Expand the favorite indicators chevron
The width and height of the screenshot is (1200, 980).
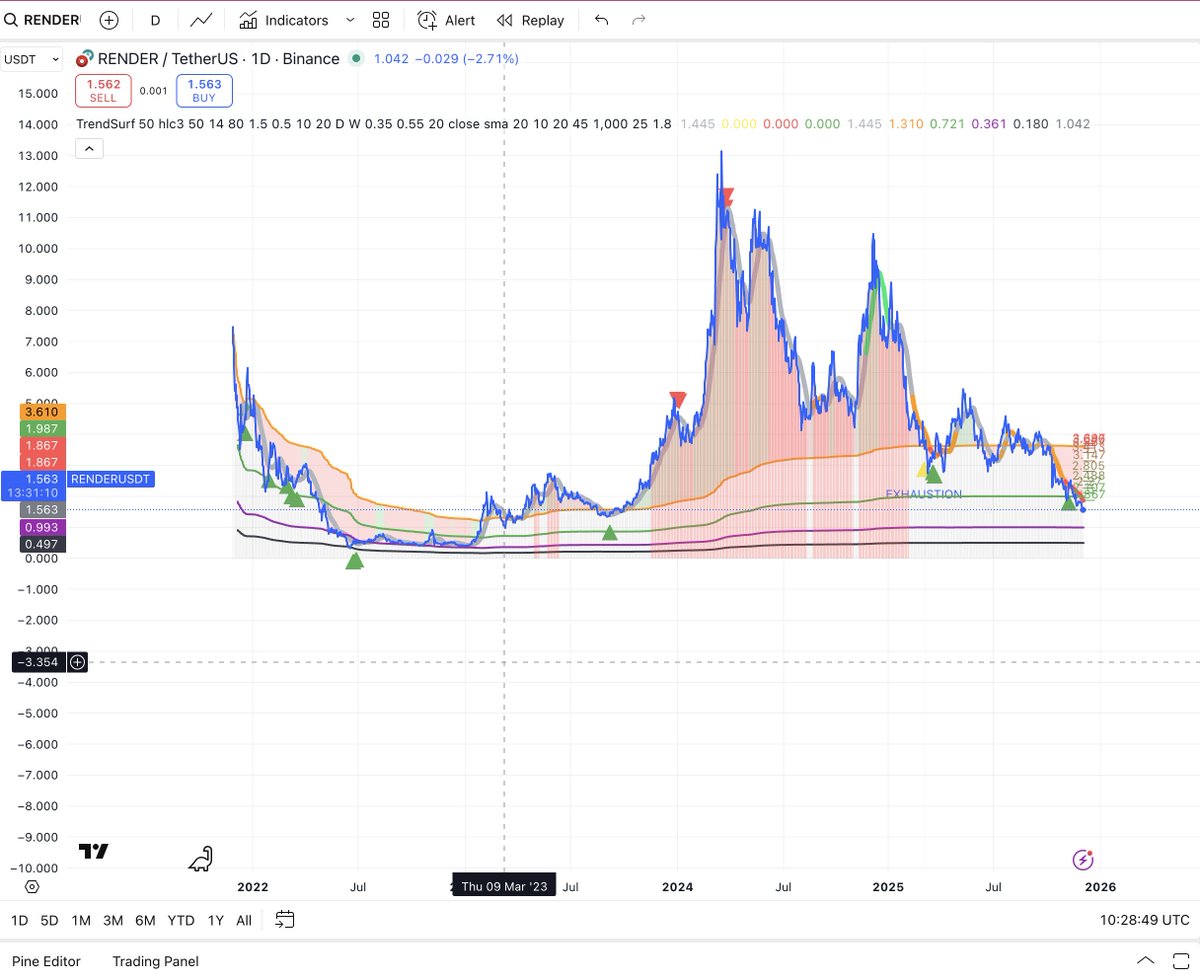point(349,20)
